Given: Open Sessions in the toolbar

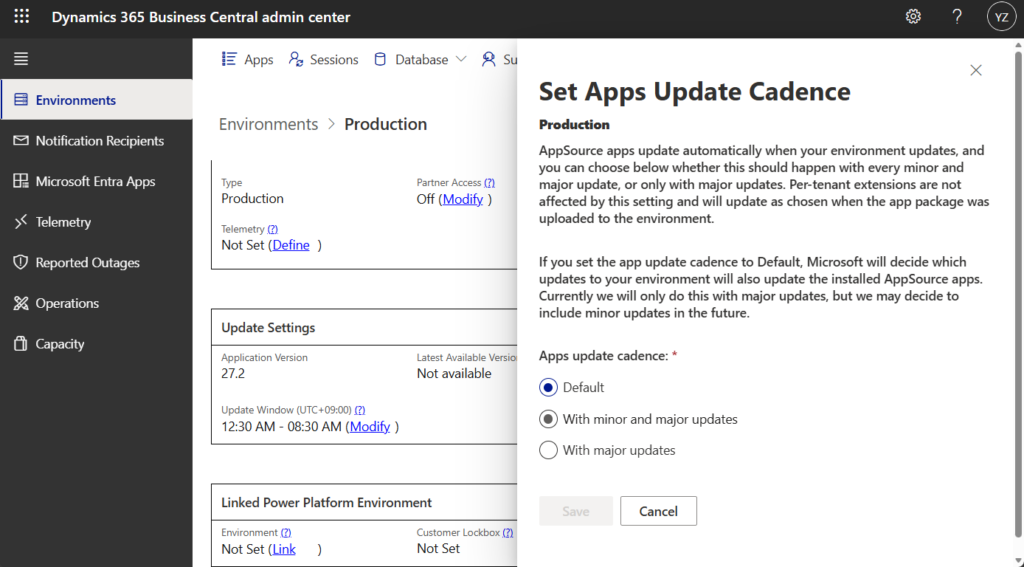Looking at the screenshot, I should click(x=323, y=60).
